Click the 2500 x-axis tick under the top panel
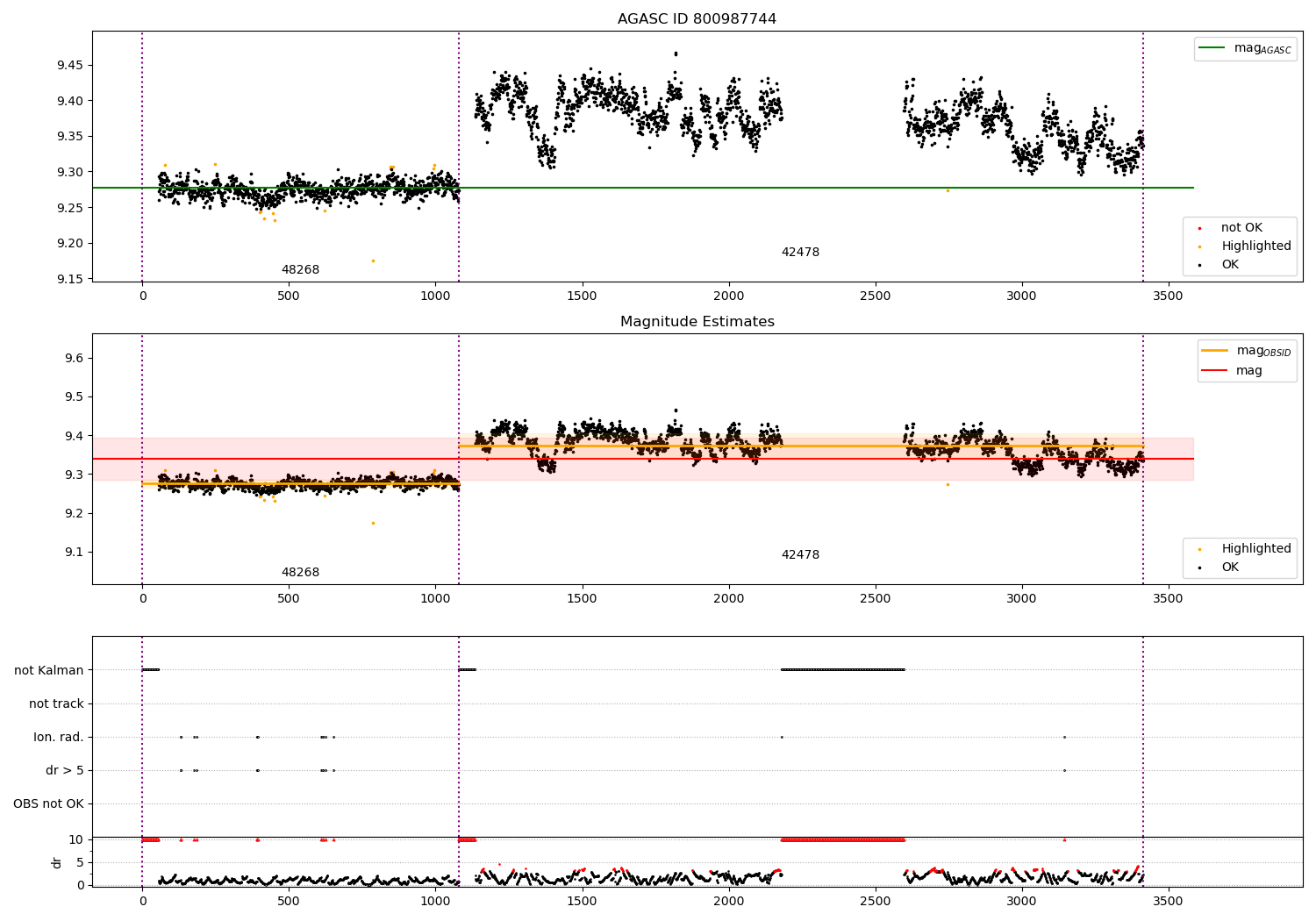The height and width of the screenshot is (921, 1316). [875, 296]
